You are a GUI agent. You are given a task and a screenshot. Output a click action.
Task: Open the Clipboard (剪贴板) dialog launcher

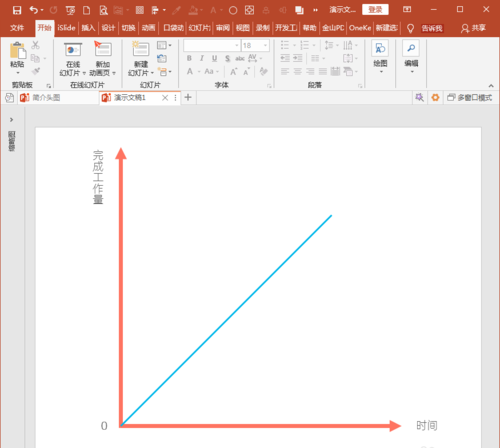coord(49,86)
